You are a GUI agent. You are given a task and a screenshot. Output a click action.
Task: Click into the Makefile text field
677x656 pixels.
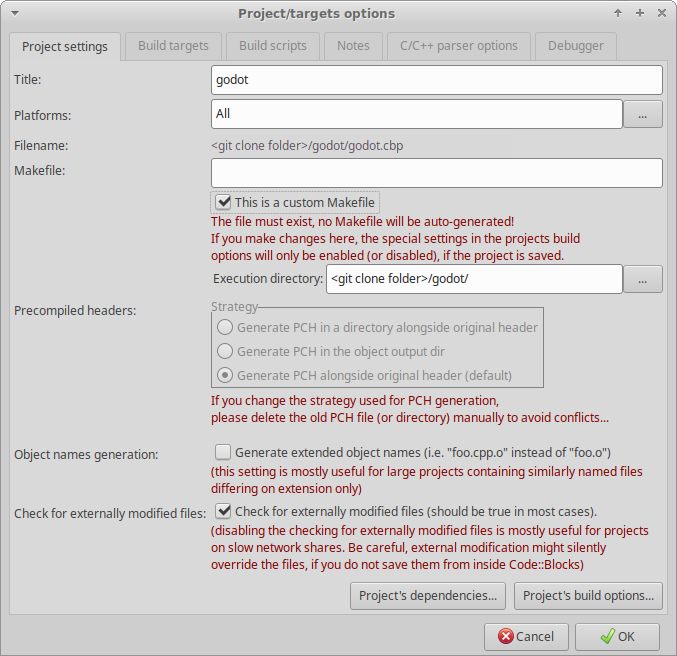pyautogui.click(x=437, y=173)
